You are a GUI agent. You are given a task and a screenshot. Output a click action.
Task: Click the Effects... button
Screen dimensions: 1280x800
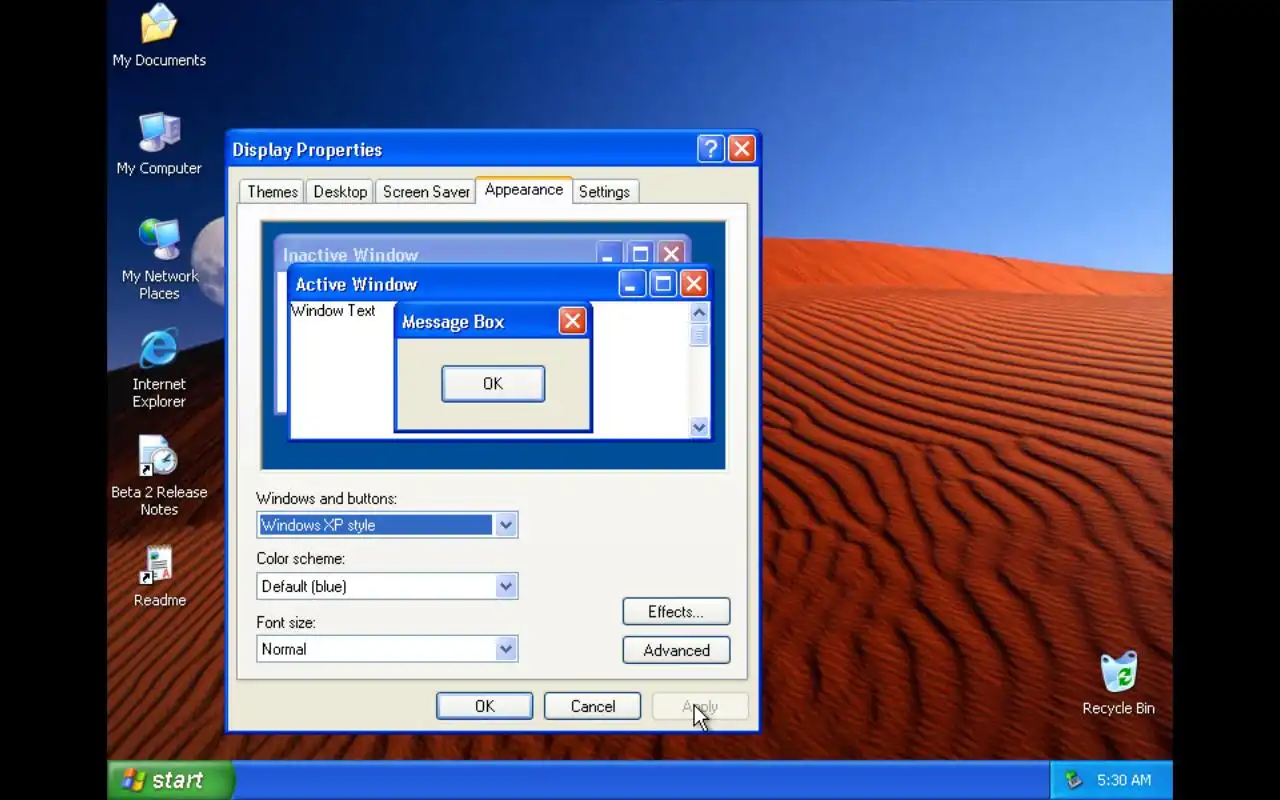[676, 611]
